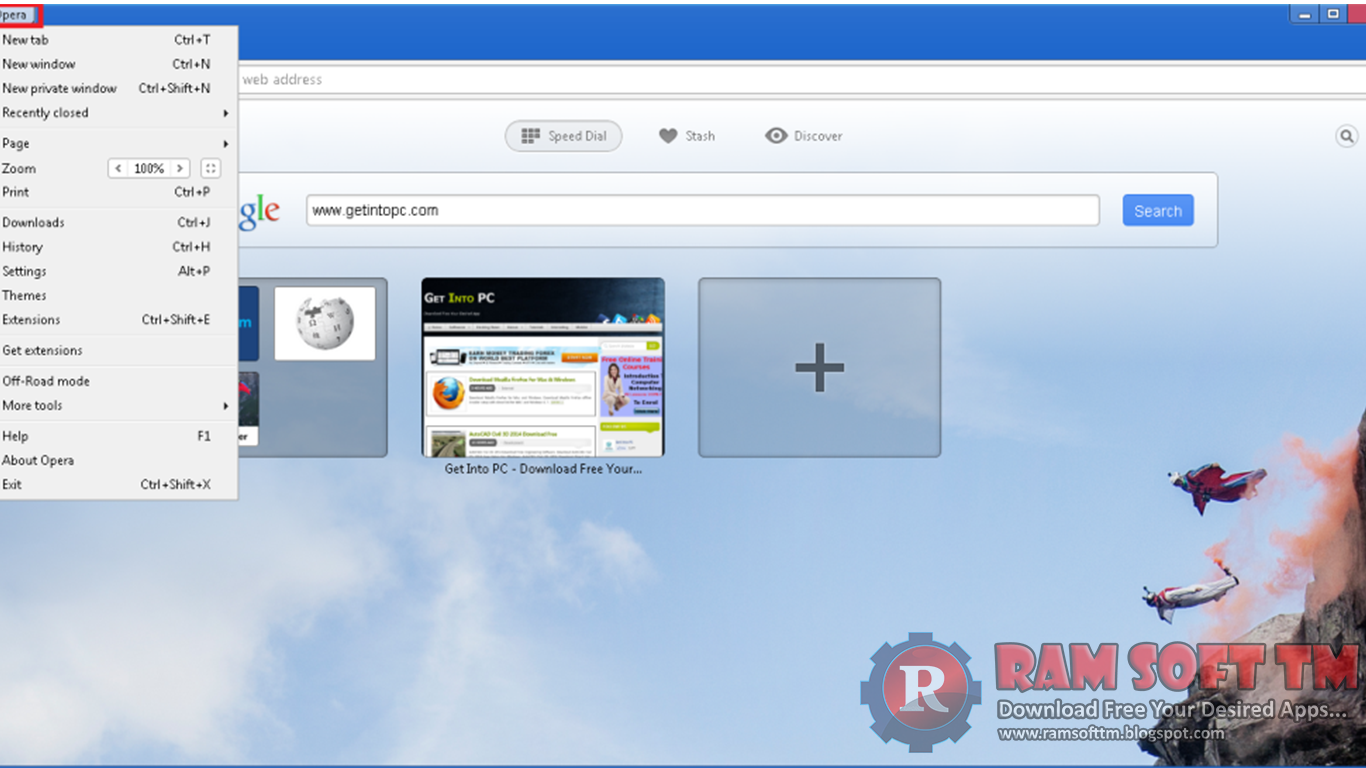Click the web address bar
The height and width of the screenshot is (768, 1366).
point(800,80)
